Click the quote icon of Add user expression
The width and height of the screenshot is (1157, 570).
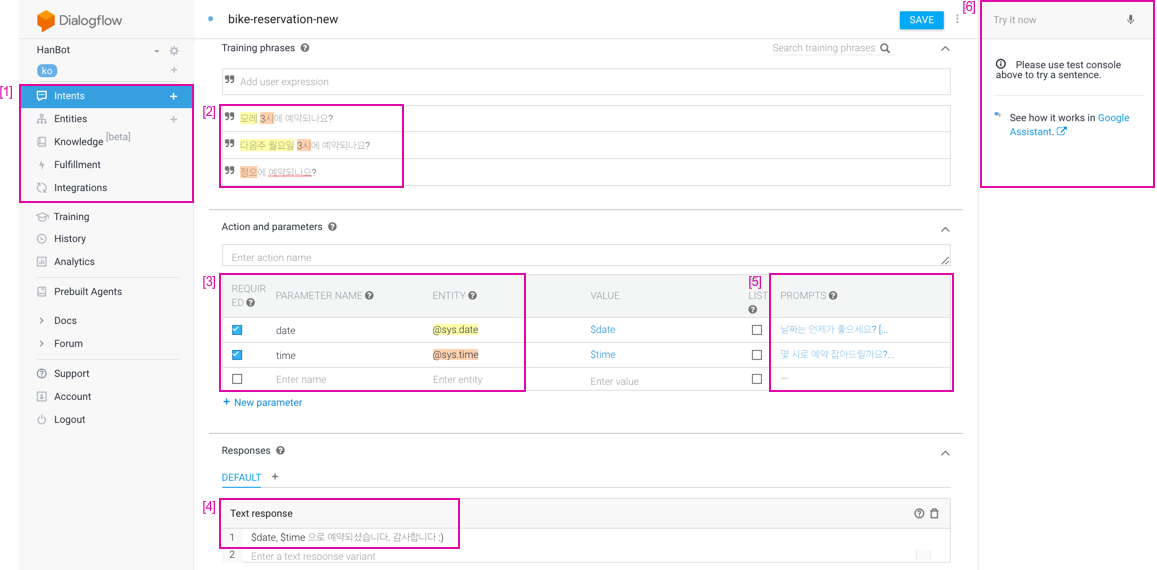[x=229, y=80]
